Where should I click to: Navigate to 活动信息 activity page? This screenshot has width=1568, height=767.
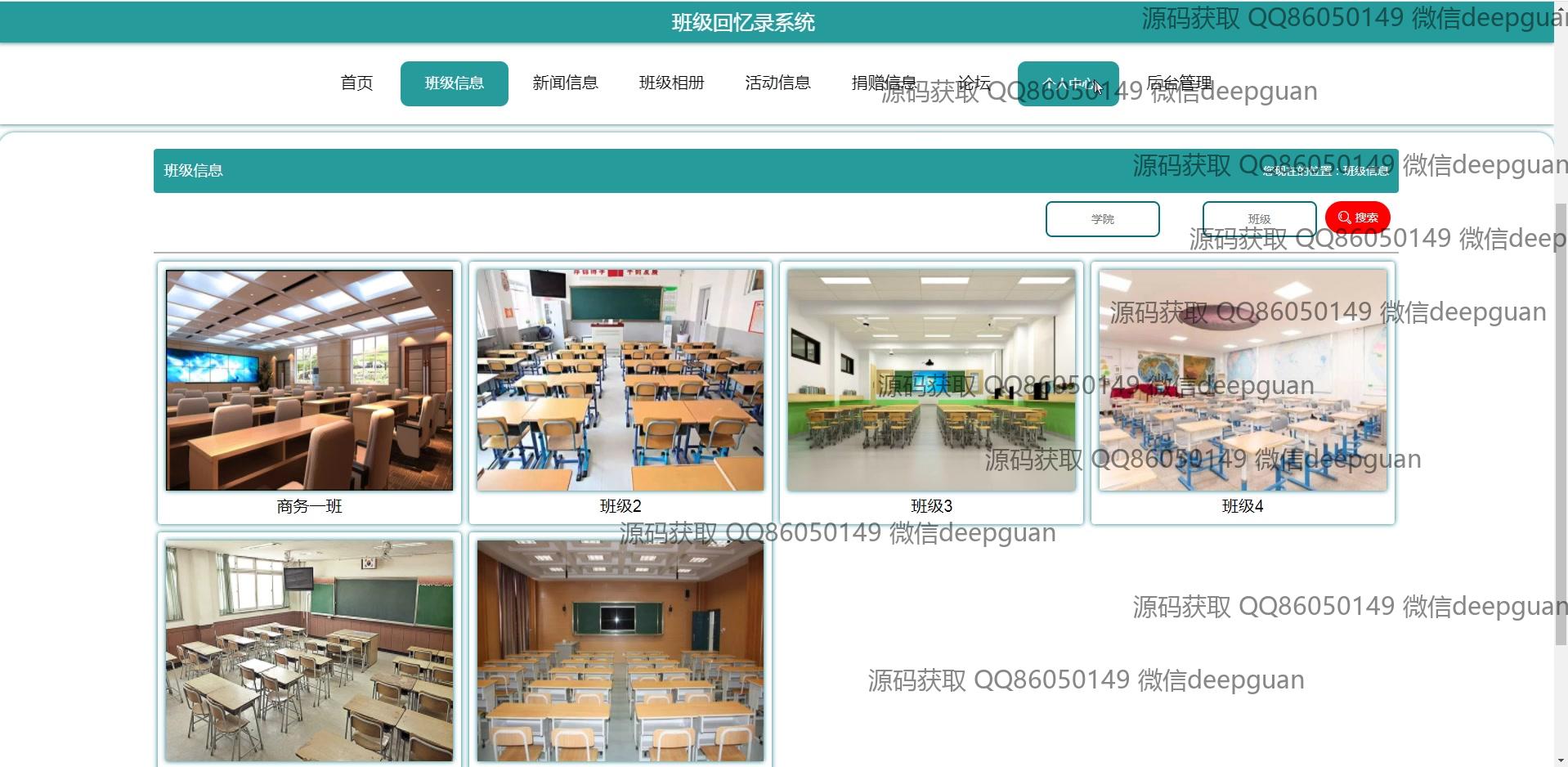[x=777, y=83]
